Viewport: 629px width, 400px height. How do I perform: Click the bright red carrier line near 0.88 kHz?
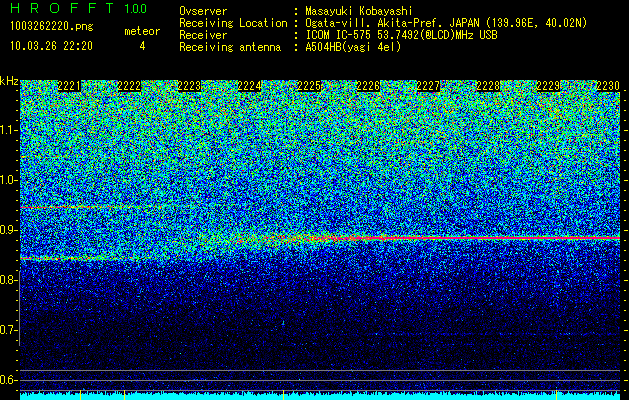tap(481, 238)
